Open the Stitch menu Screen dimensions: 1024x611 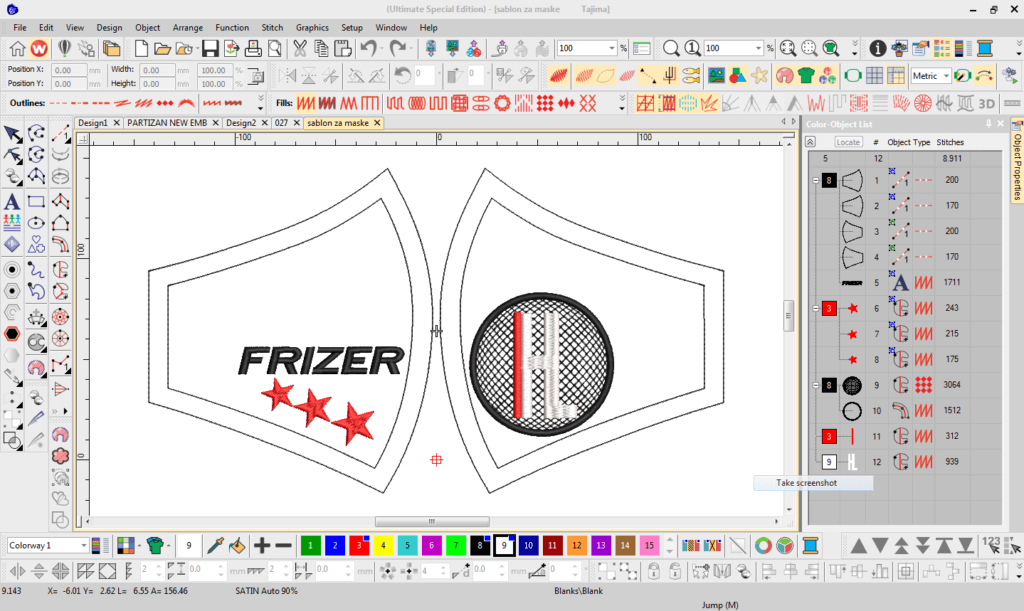271,27
